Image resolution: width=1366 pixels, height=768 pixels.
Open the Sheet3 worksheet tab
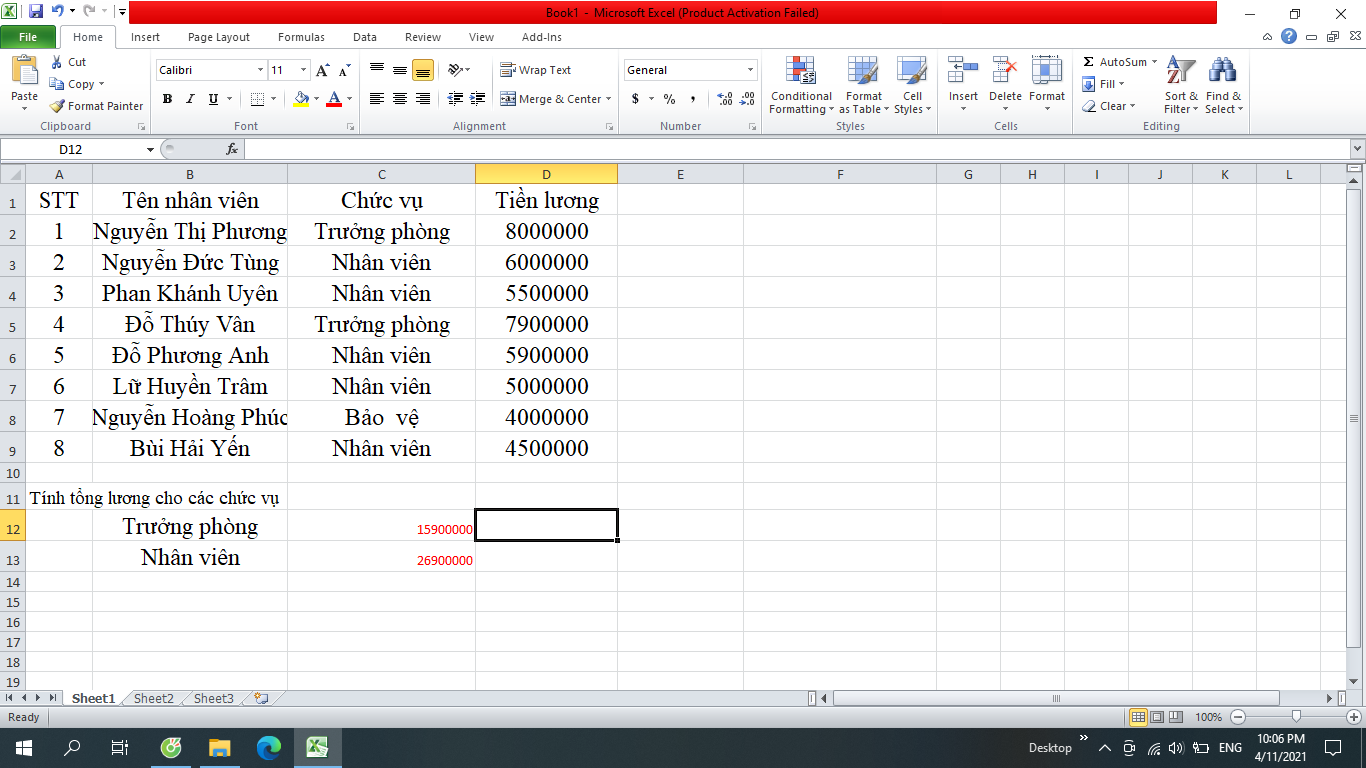(214, 698)
